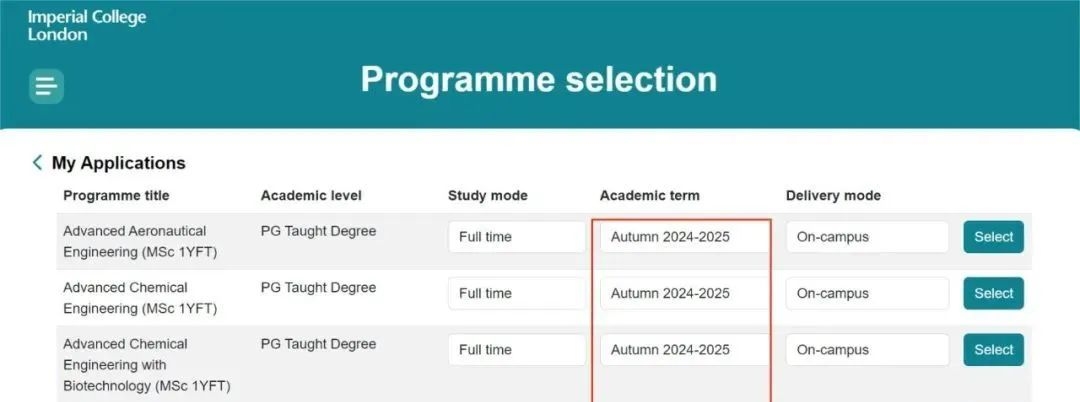
Task: Open Academic term for Advanced Chemical Engineering
Action: 685,293
